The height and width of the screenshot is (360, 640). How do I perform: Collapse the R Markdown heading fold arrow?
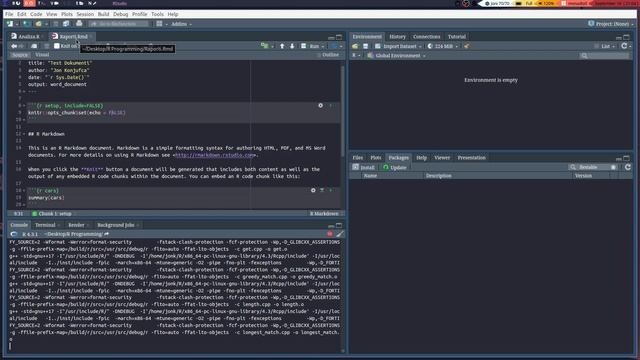coord(24,134)
